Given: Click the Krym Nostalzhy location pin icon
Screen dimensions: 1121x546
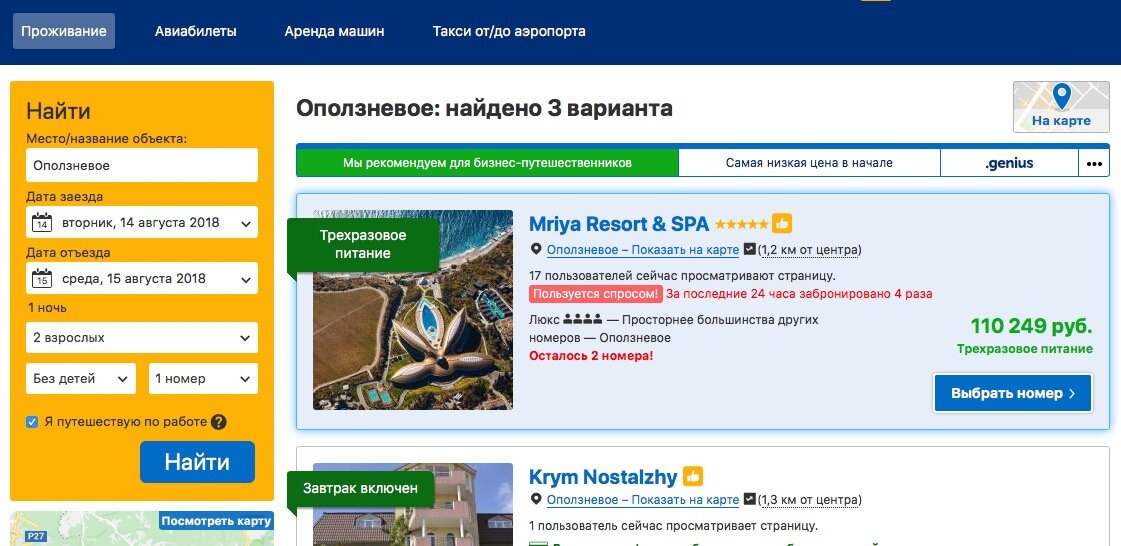Looking at the screenshot, I should tap(536, 500).
